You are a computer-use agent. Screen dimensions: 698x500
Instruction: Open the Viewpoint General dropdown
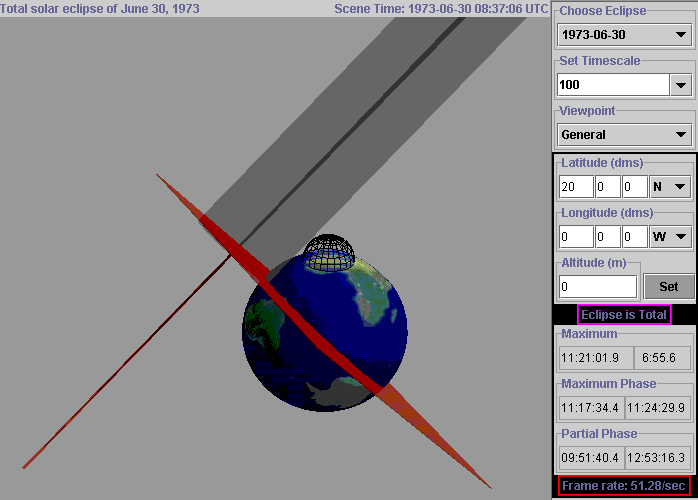point(624,134)
